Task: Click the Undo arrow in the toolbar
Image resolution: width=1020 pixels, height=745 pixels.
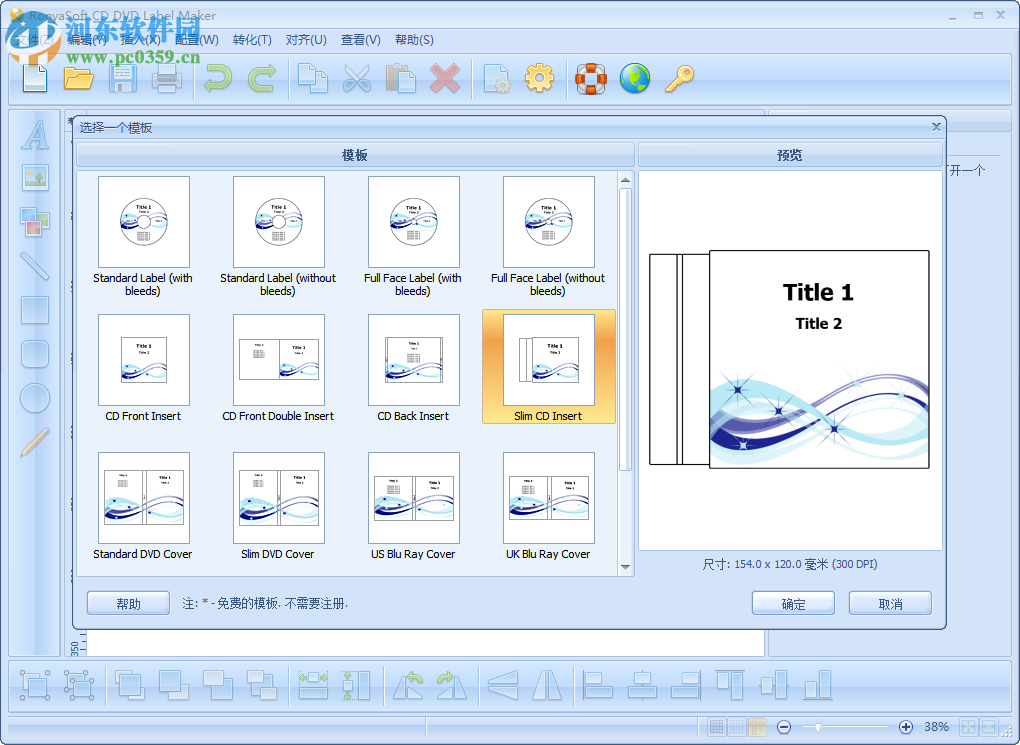Action: (217, 78)
